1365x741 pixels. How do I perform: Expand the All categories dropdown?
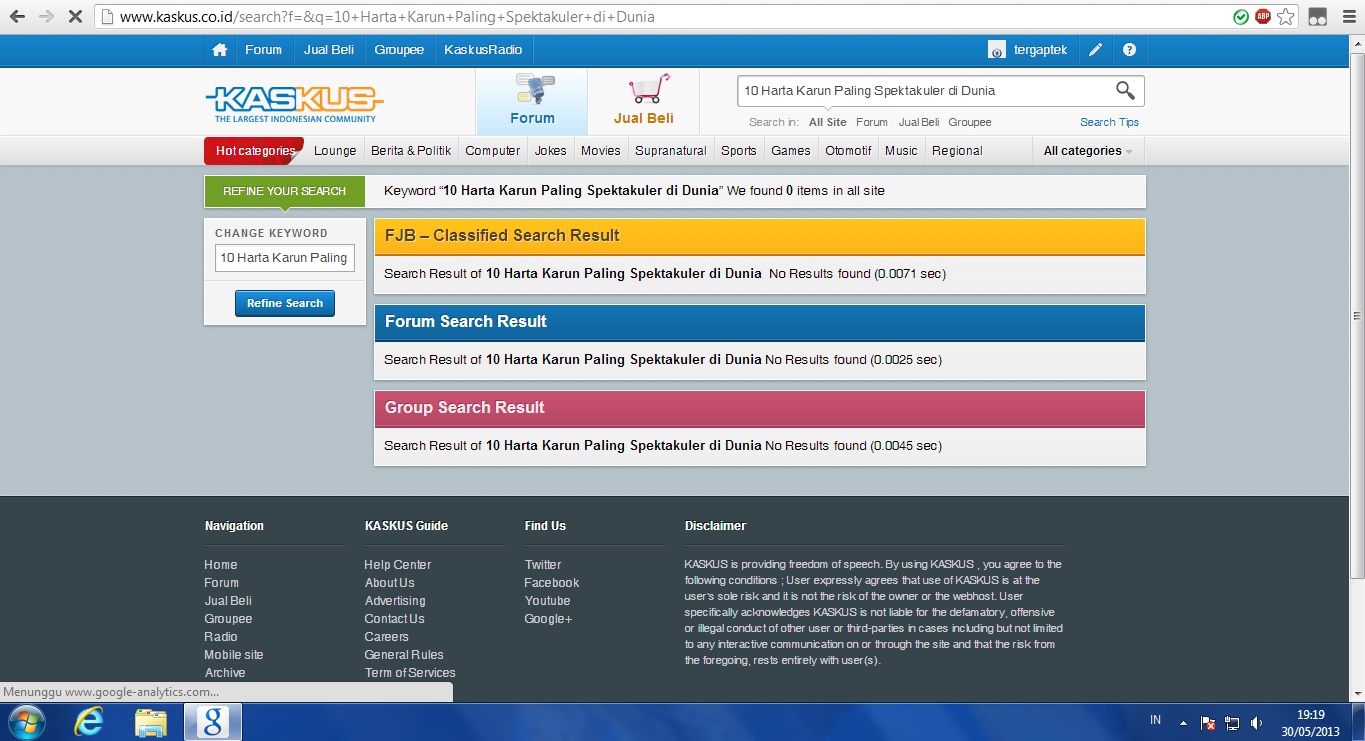click(x=1088, y=151)
